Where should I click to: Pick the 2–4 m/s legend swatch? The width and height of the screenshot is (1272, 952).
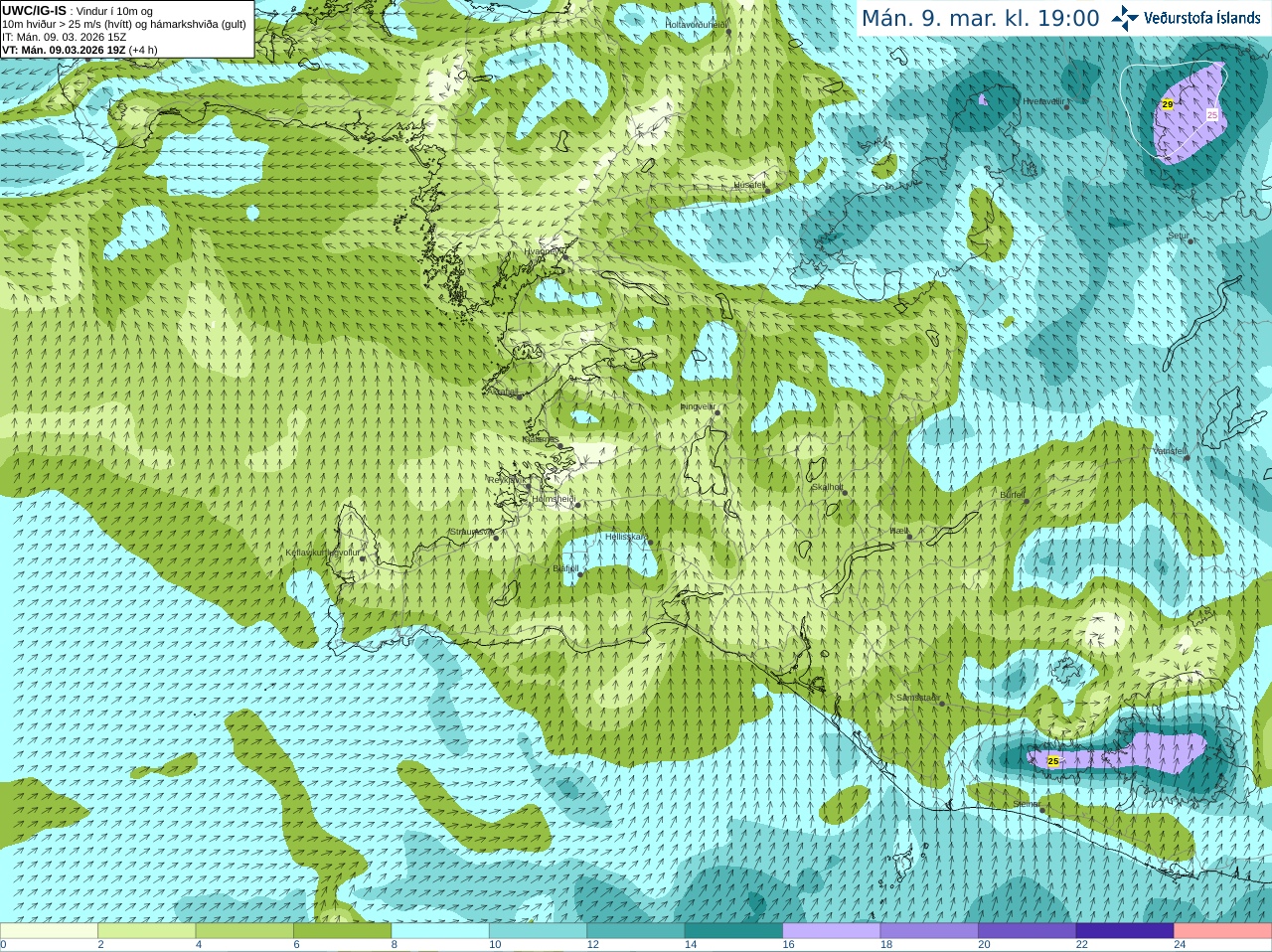pos(146,931)
